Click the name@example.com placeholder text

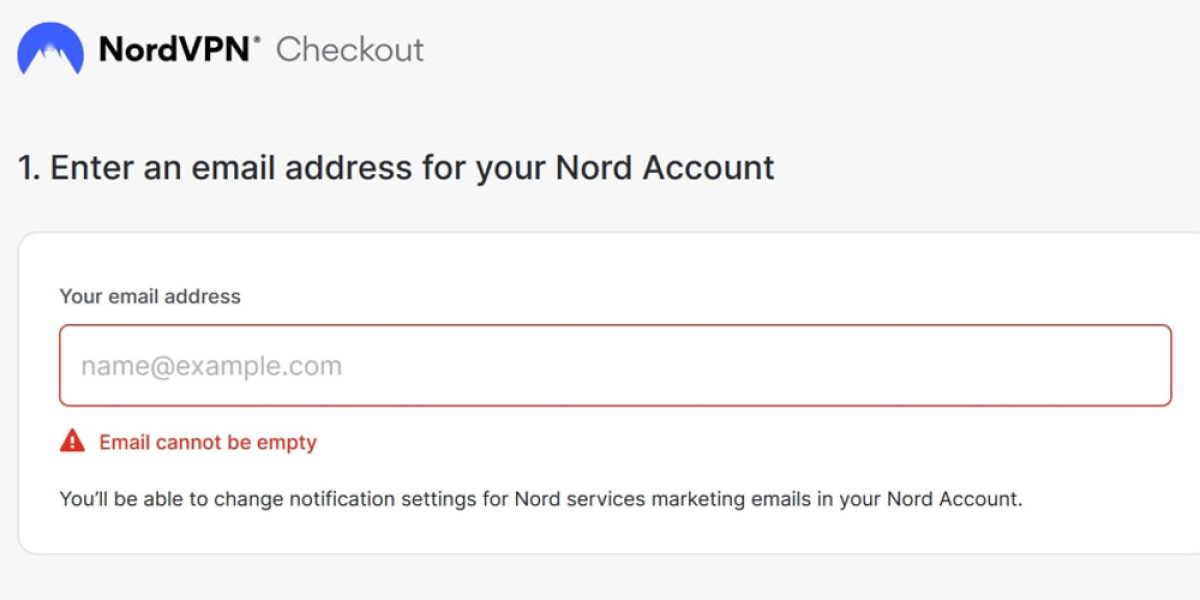pyautogui.click(x=211, y=366)
